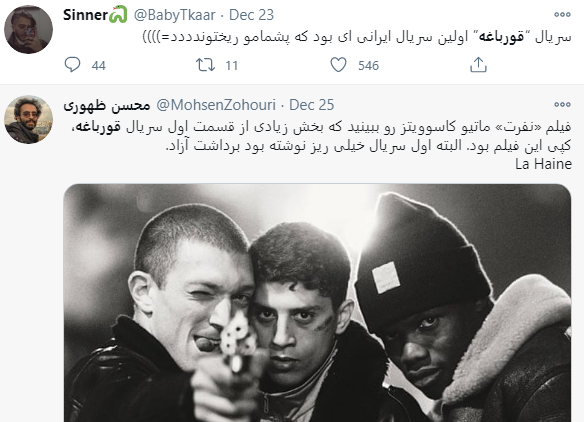584x422 pixels.
Task: Open more options on MohsenZohouri's tweet
Action: coord(562,105)
